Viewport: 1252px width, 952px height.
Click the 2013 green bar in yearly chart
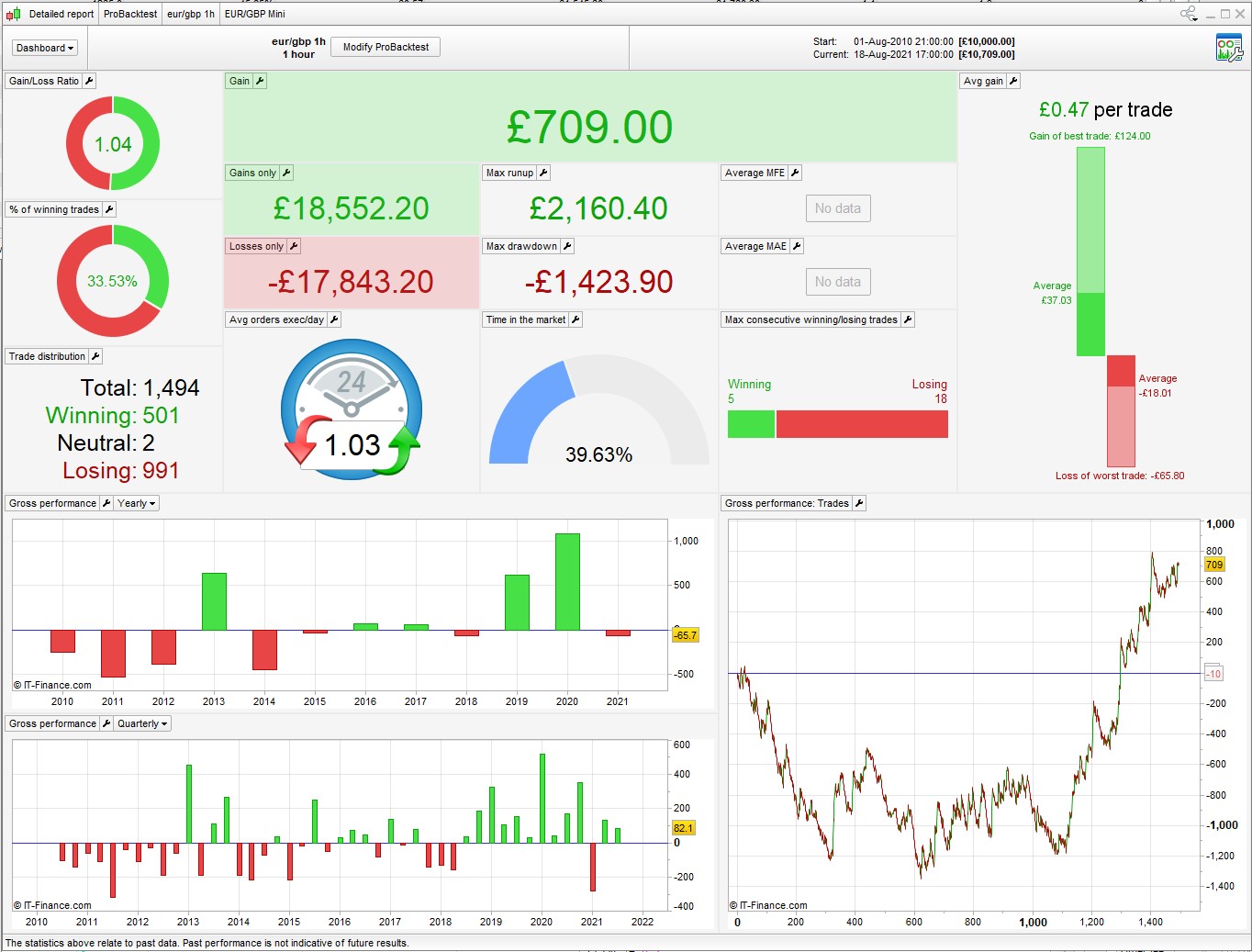214,601
